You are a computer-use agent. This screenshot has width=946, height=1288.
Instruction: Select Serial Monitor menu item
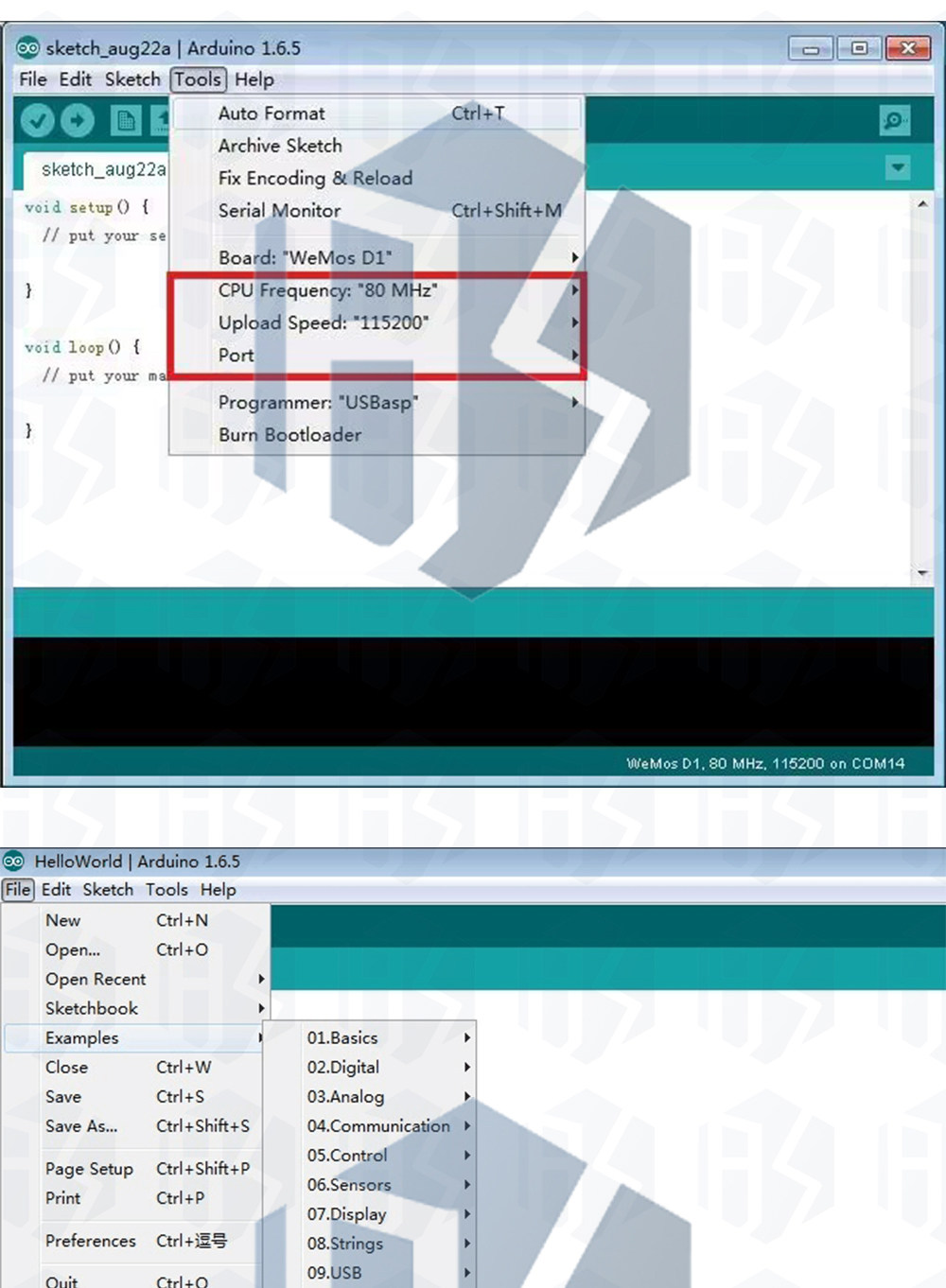point(377,210)
